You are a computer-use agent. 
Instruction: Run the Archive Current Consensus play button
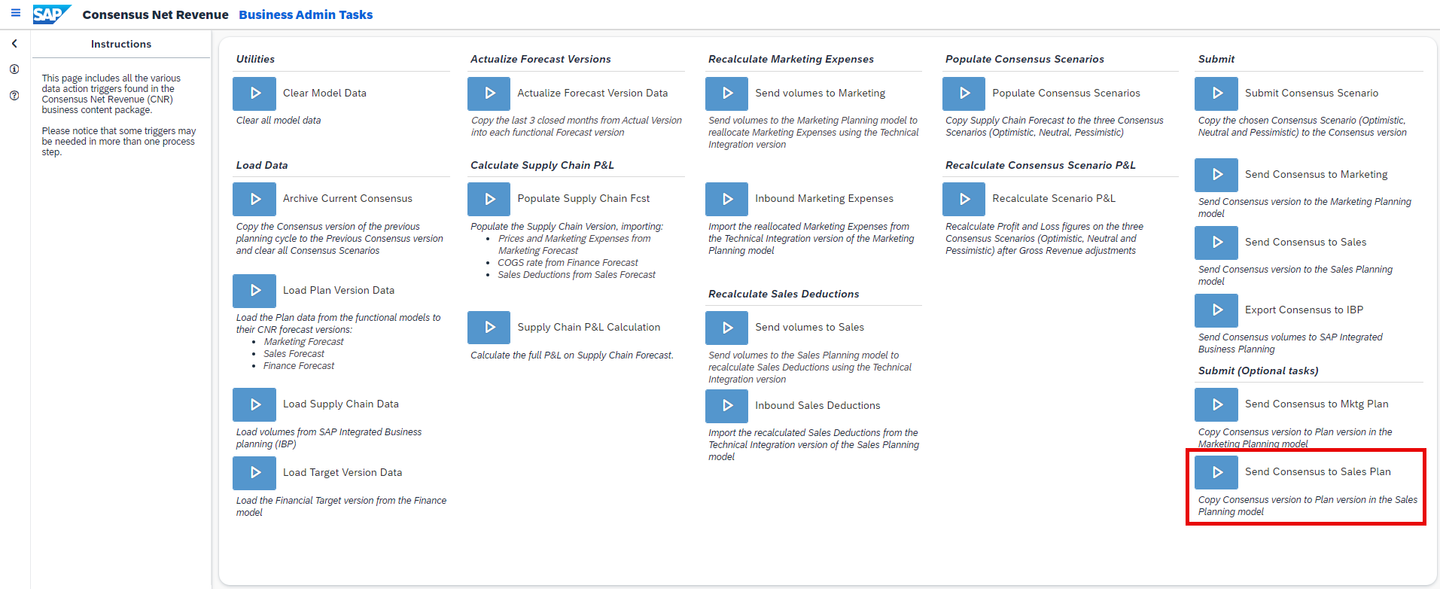[255, 199]
